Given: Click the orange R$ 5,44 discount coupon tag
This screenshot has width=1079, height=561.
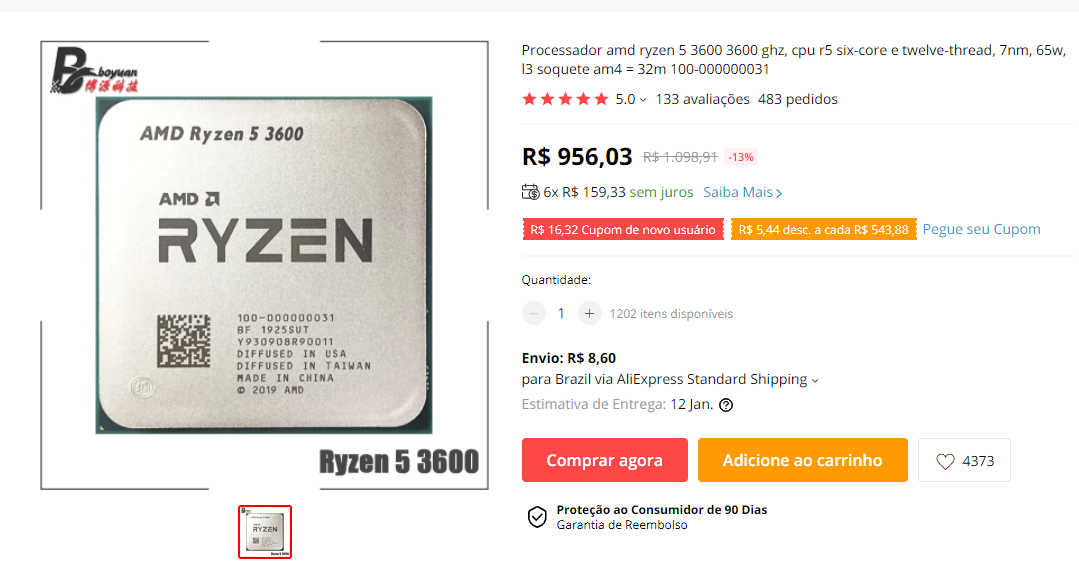Looking at the screenshot, I should (823, 229).
